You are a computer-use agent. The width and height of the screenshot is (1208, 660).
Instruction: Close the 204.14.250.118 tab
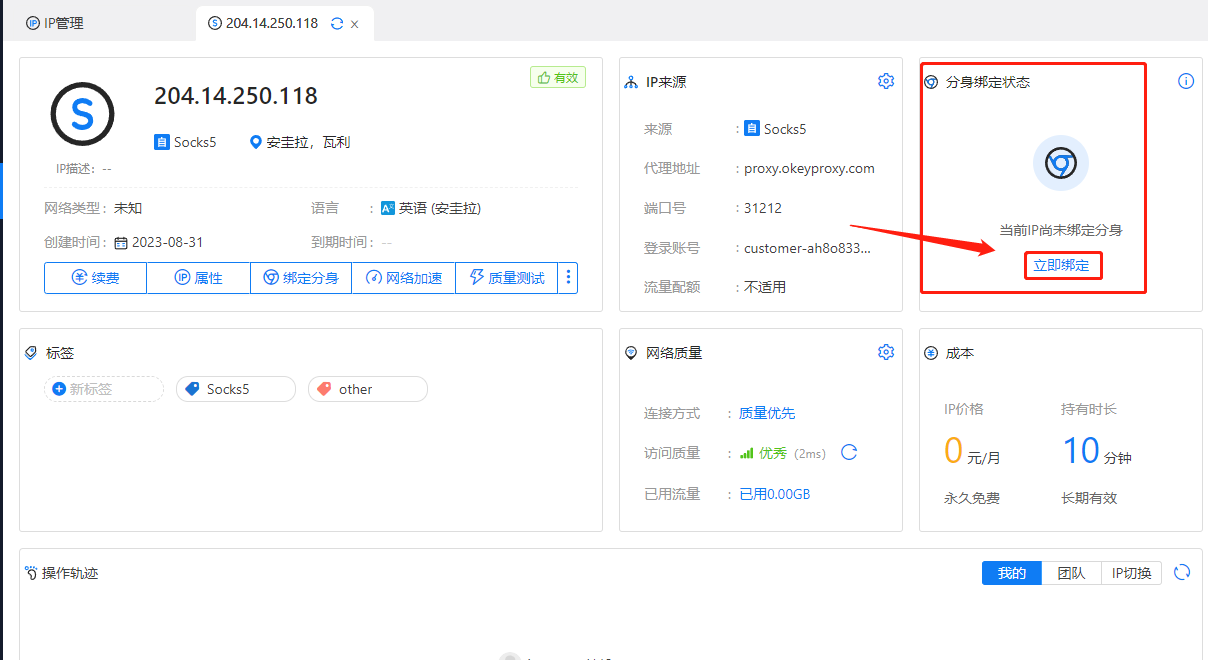click(x=354, y=24)
